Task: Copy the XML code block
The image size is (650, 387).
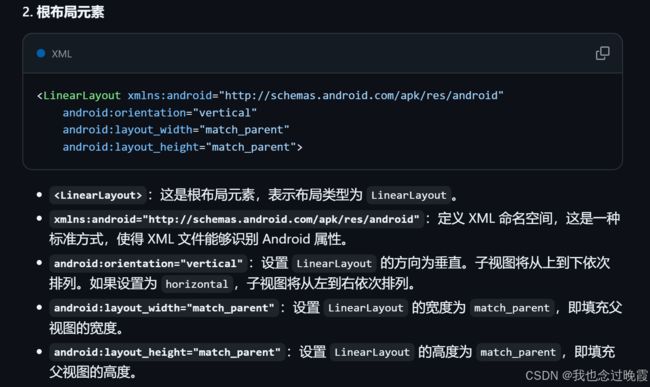Action: (602, 53)
